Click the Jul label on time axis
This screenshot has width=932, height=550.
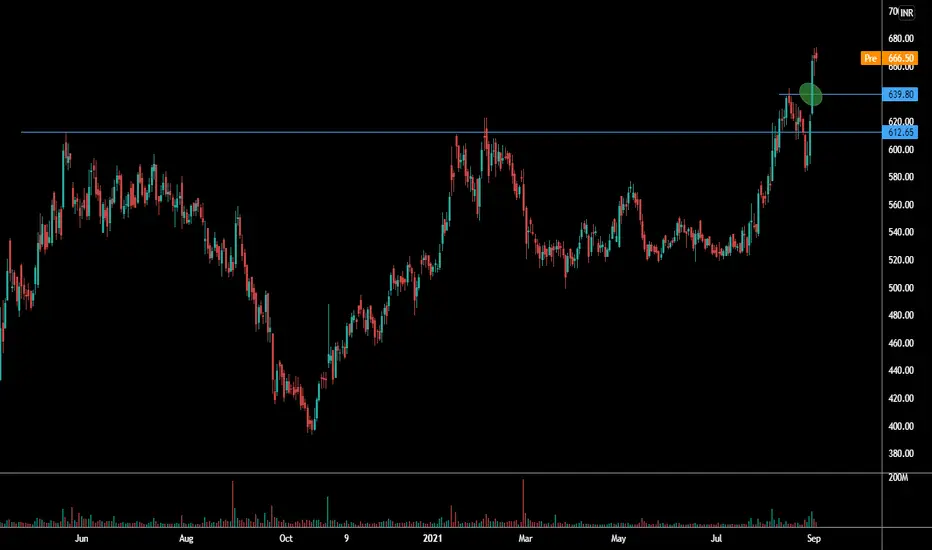(x=716, y=539)
